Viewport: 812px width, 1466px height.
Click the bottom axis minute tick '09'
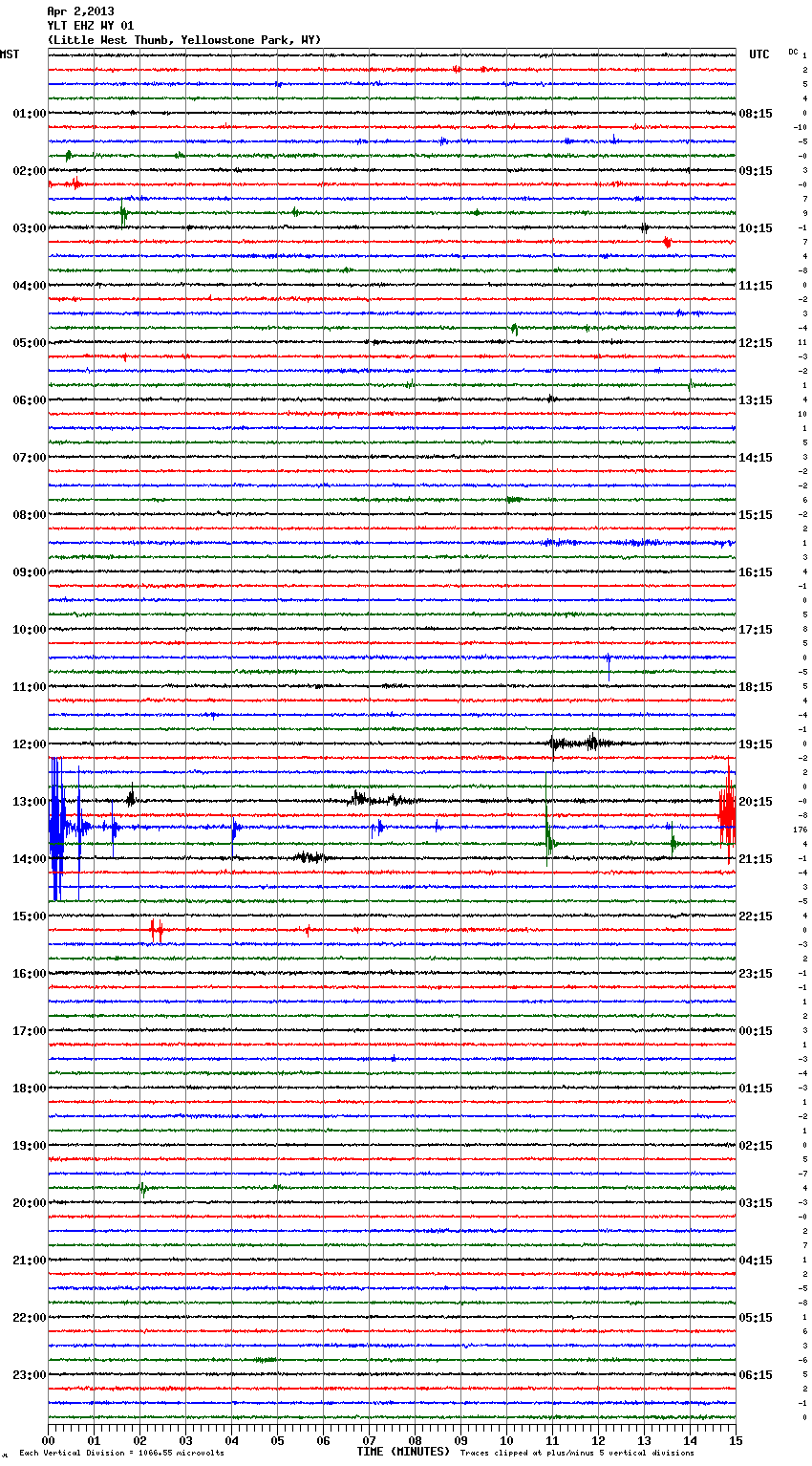tap(460, 1440)
